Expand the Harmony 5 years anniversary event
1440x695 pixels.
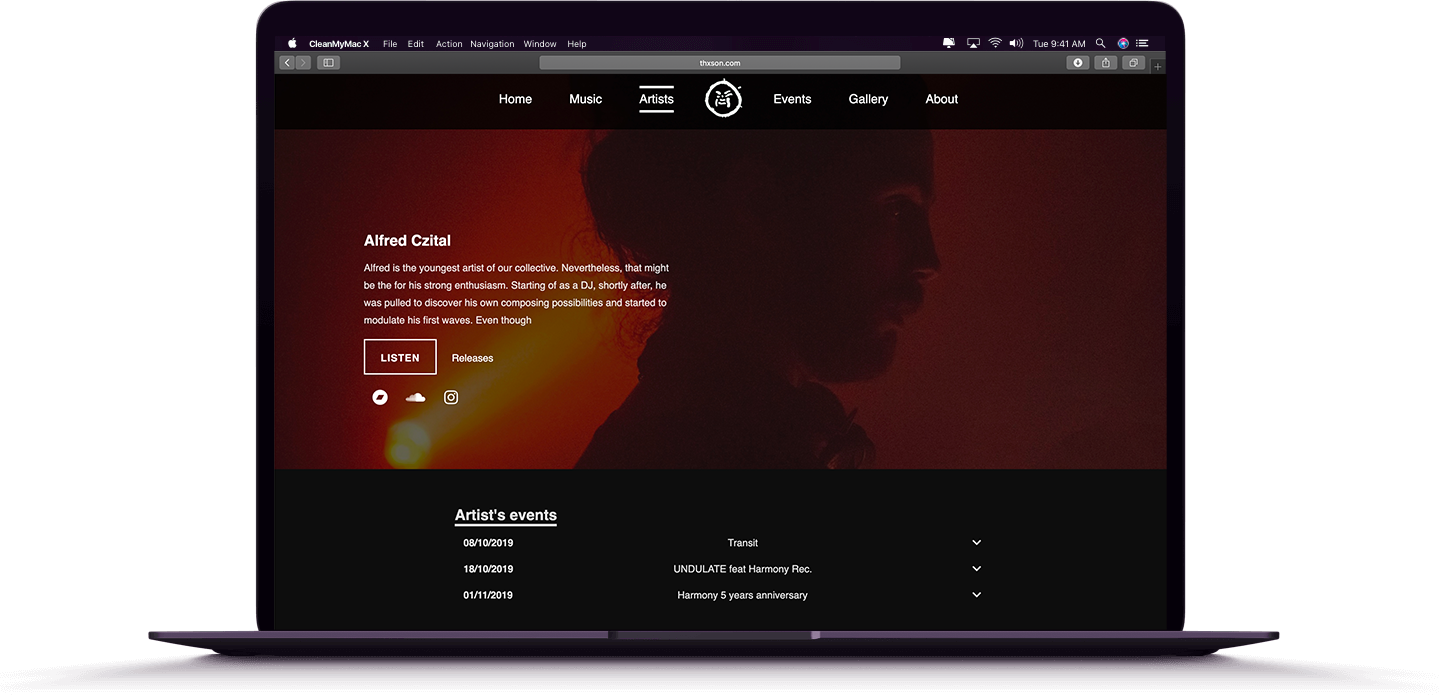coord(977,594)
